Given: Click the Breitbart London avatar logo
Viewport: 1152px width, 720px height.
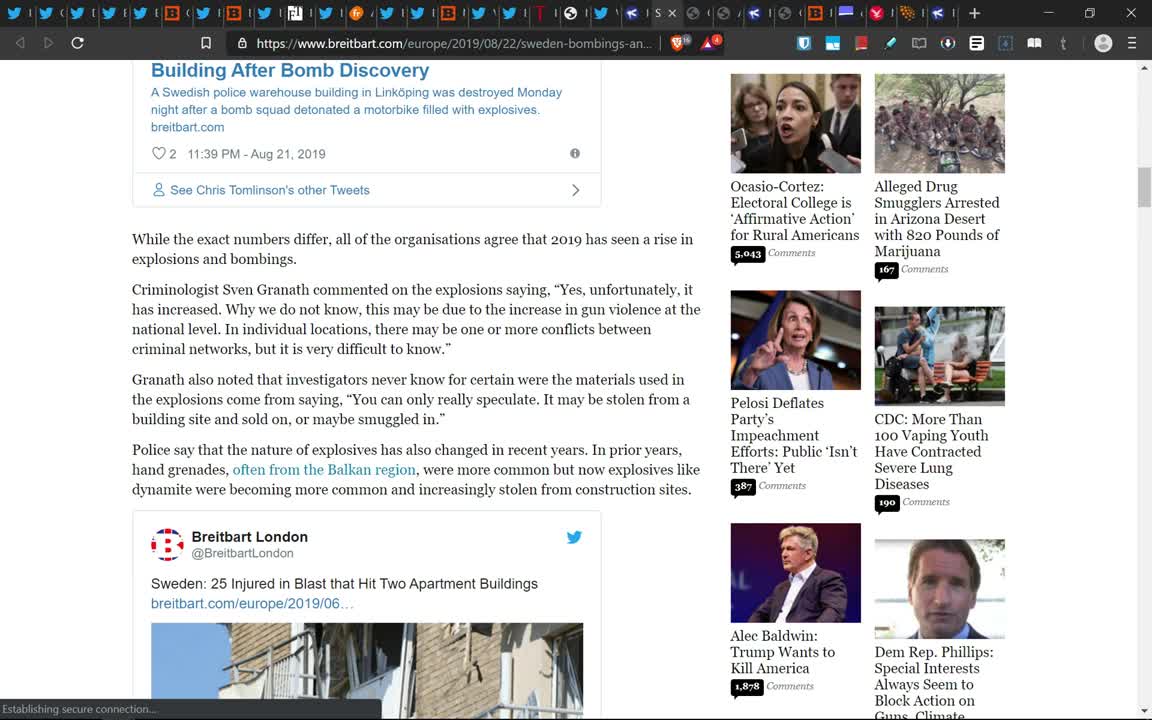Looking at the screenshot, I should click(168, 544).
